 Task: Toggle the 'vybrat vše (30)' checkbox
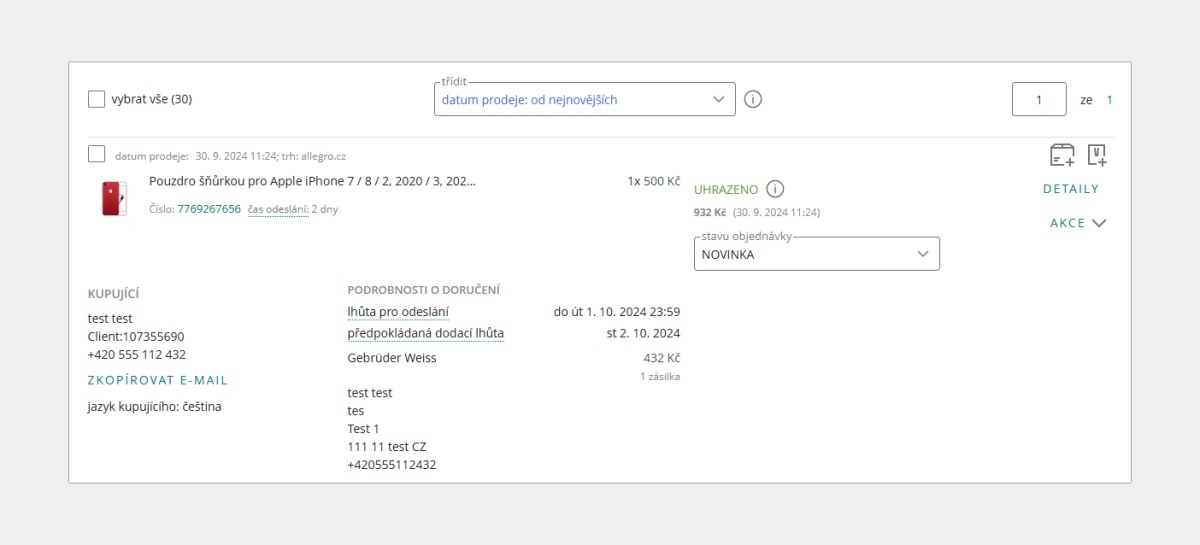pos(97,99)
